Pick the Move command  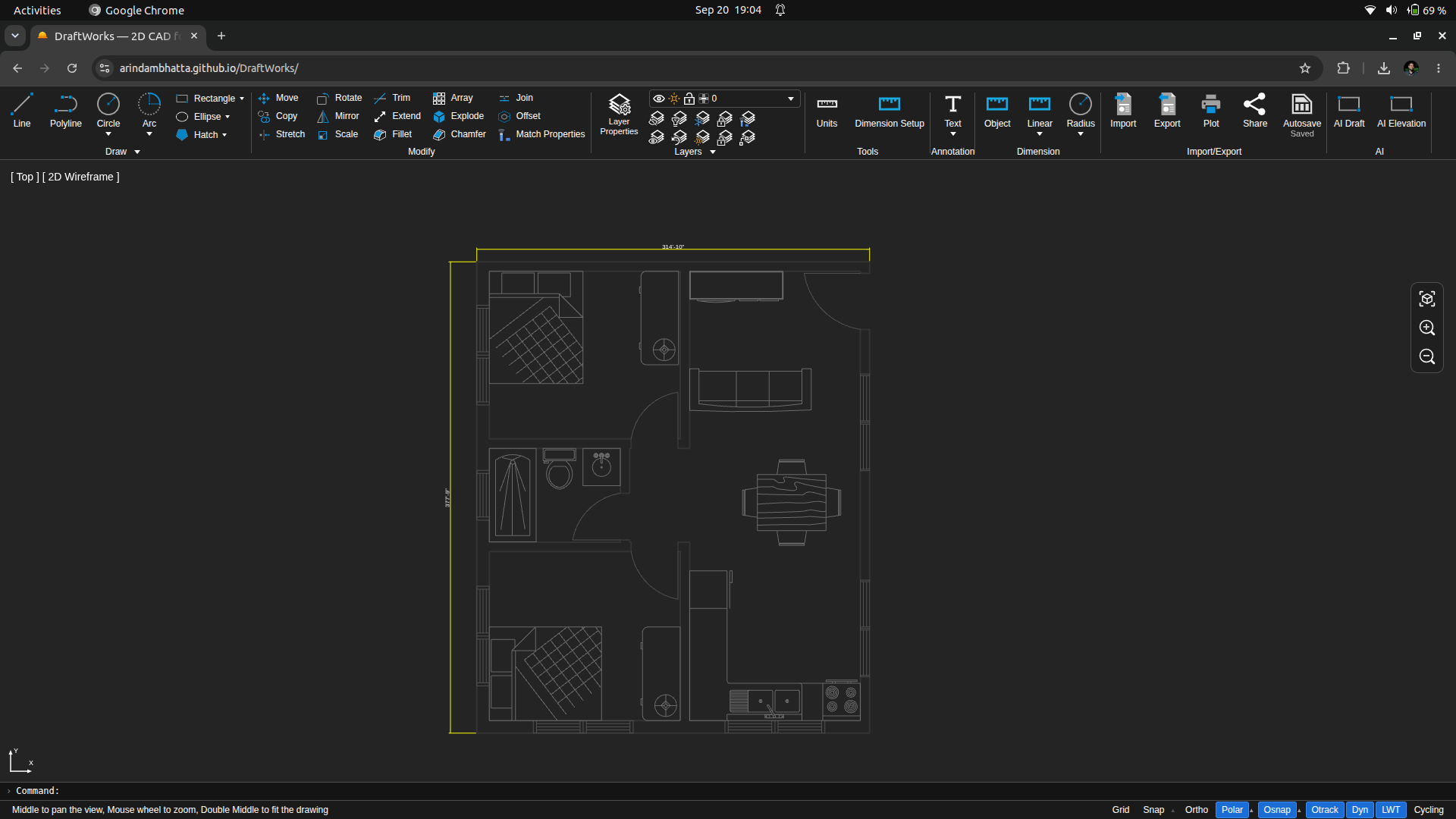tap(278, 98)
